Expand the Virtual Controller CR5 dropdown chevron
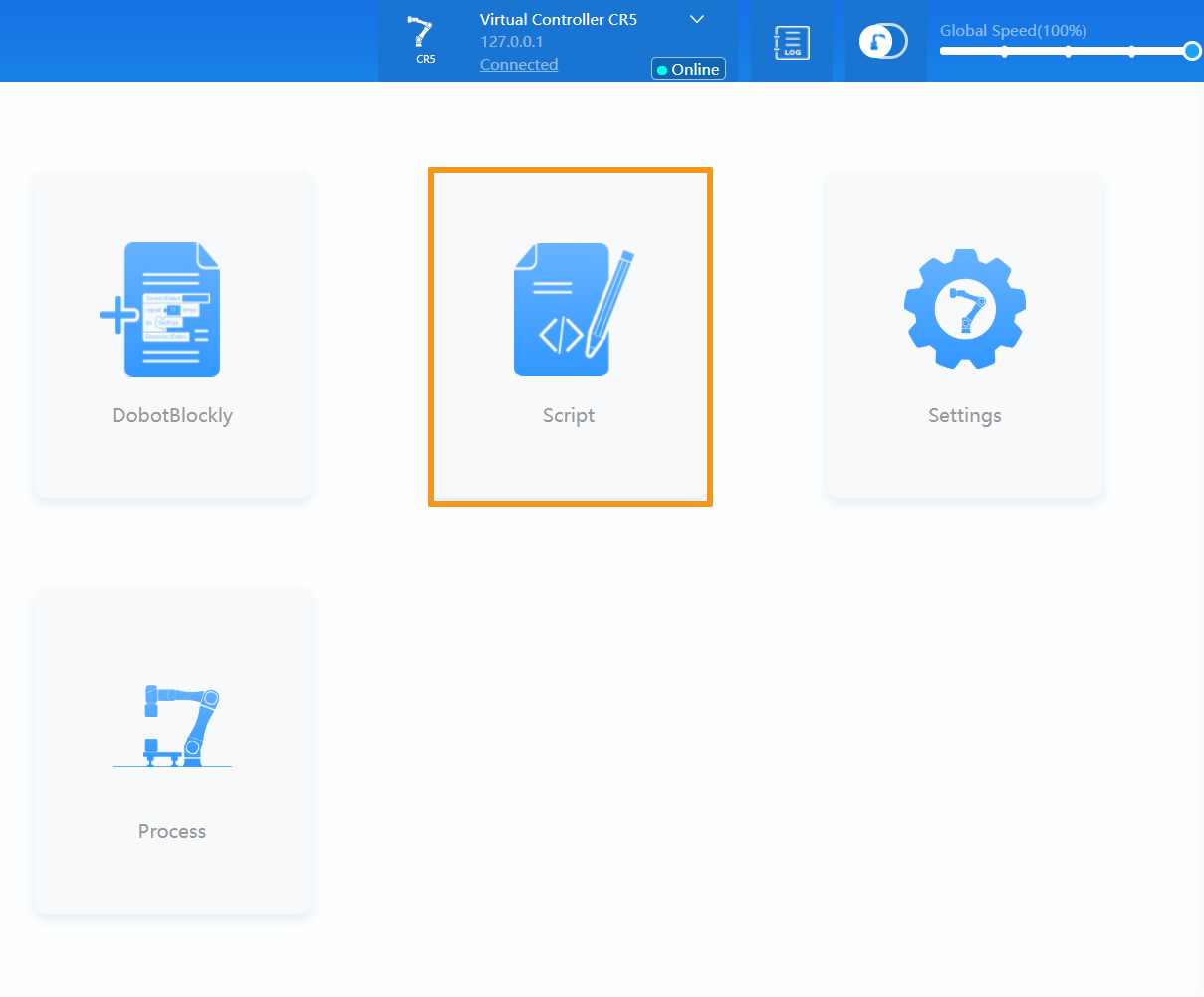 tap(697, 19)
